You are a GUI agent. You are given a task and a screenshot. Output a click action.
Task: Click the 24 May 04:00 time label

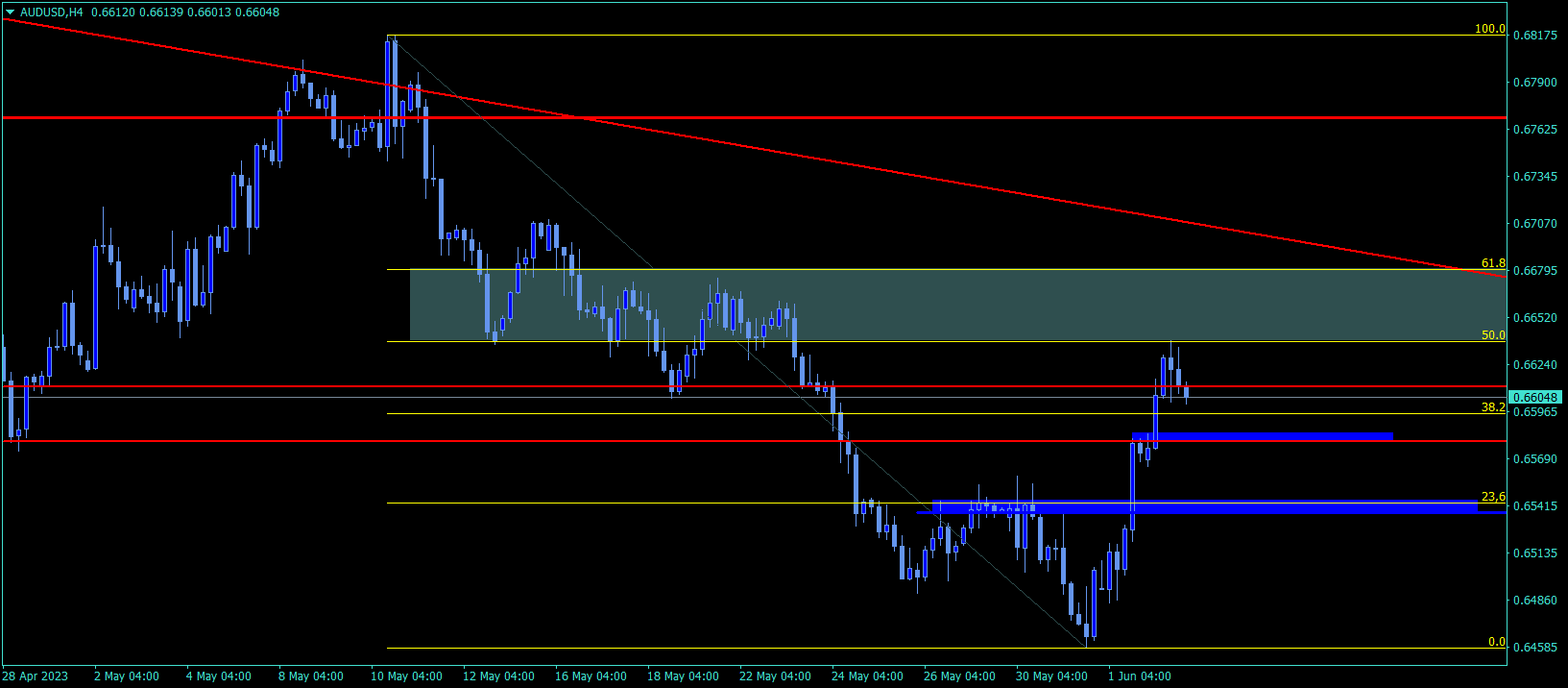868,676
